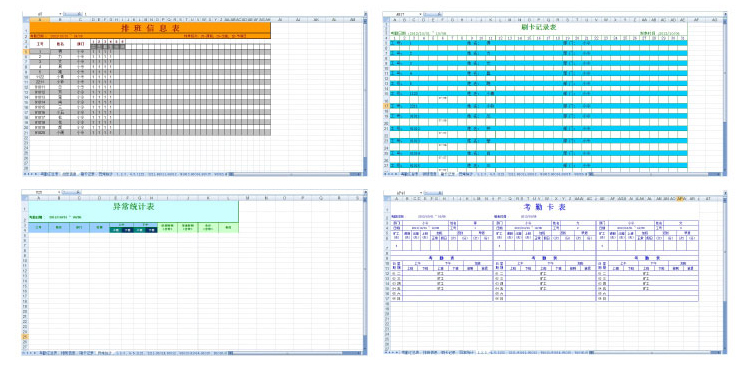Select row 5 header in 排班信息表 sheet
Screen dimensions: 750x391
click(x=26, y=52)
